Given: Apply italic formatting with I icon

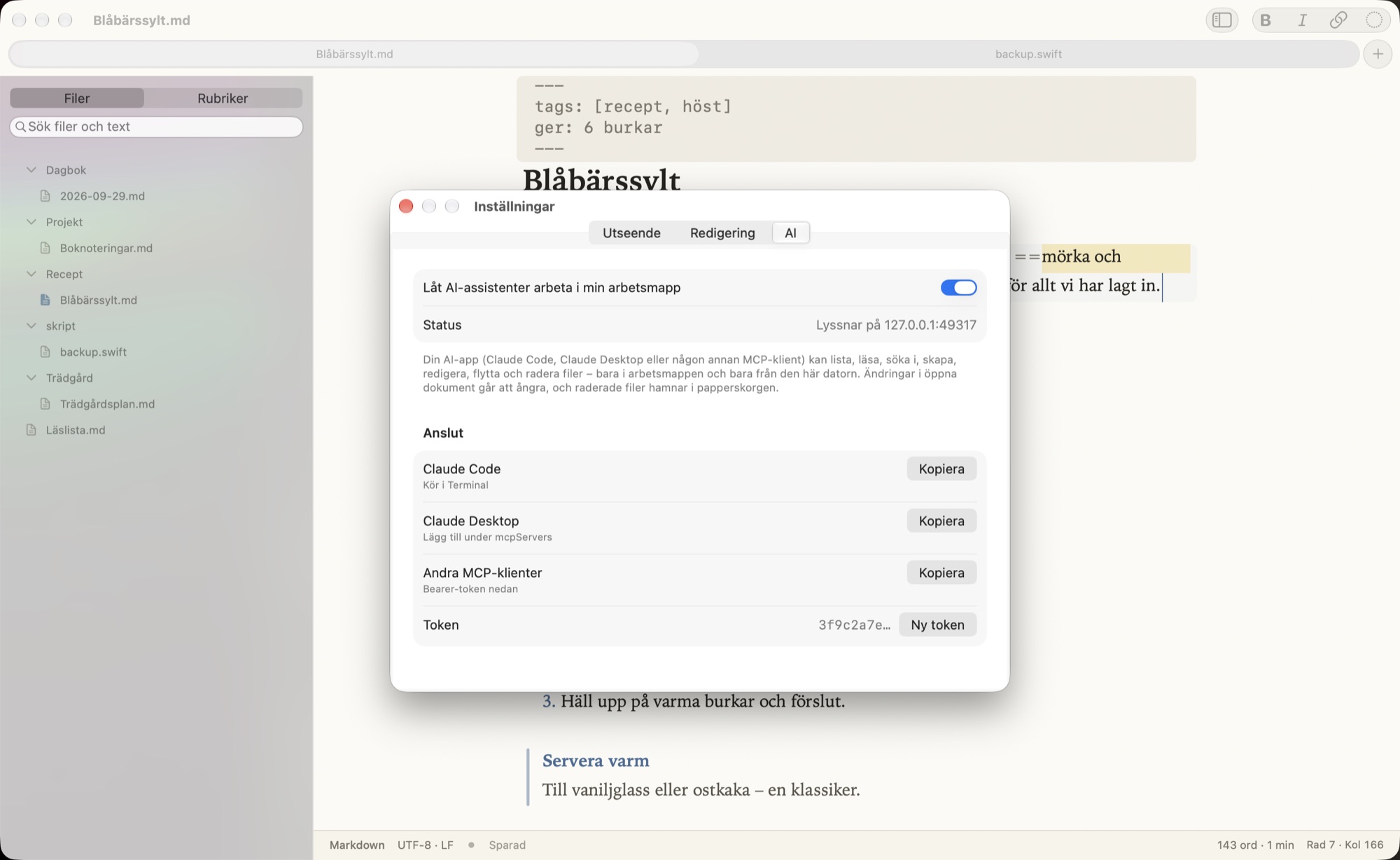Looking at the screenshot, I should coord(1302,20).
